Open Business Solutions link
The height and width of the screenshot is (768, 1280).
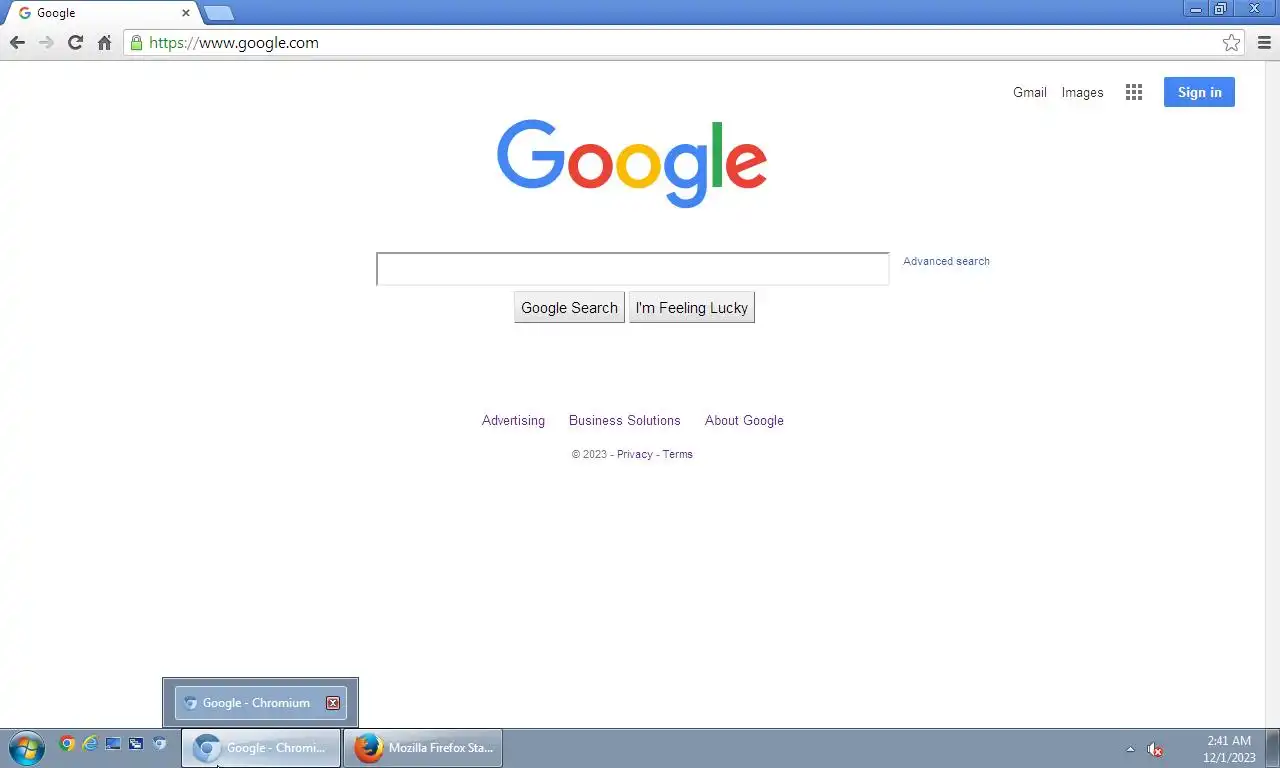[x=624, y=420]
